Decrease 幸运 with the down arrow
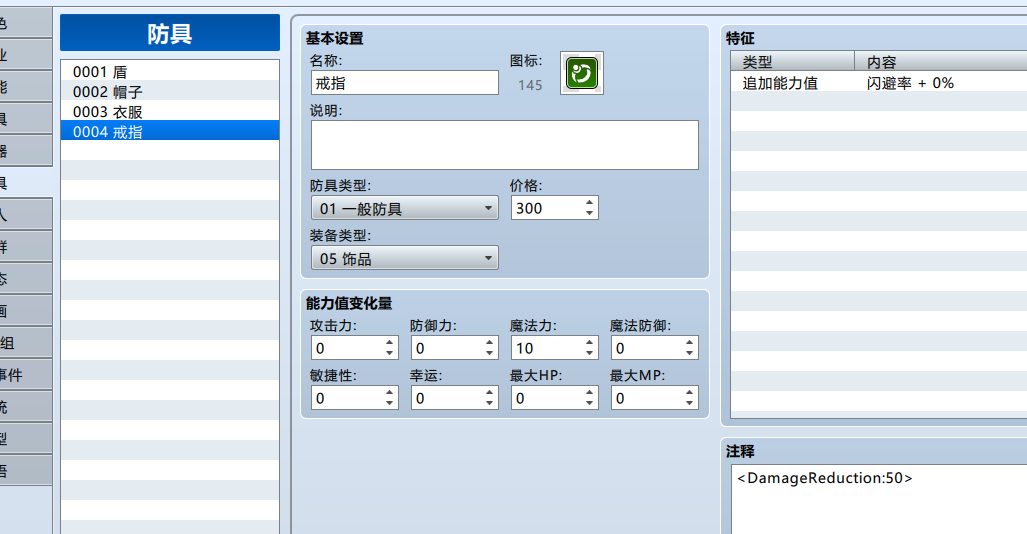The height and width of the screenshot is (534, 1027). 489,403
